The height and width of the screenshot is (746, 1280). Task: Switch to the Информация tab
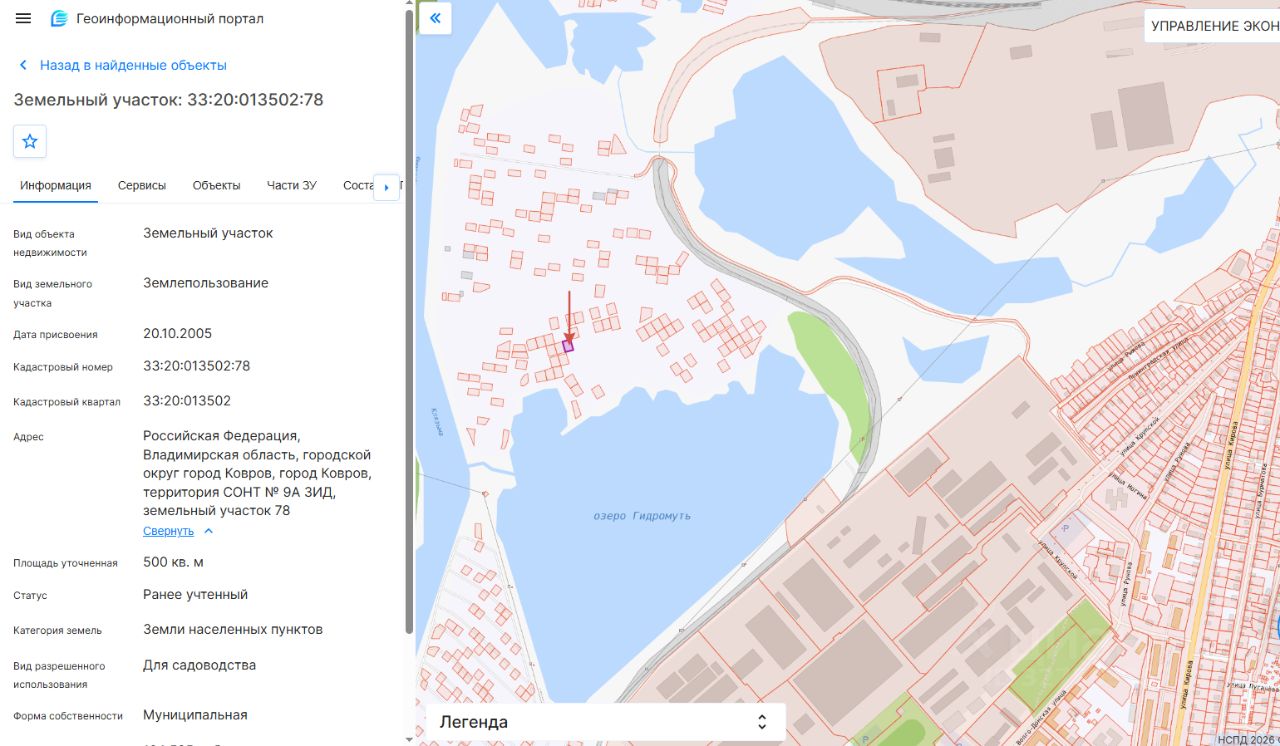coord(56,185)
